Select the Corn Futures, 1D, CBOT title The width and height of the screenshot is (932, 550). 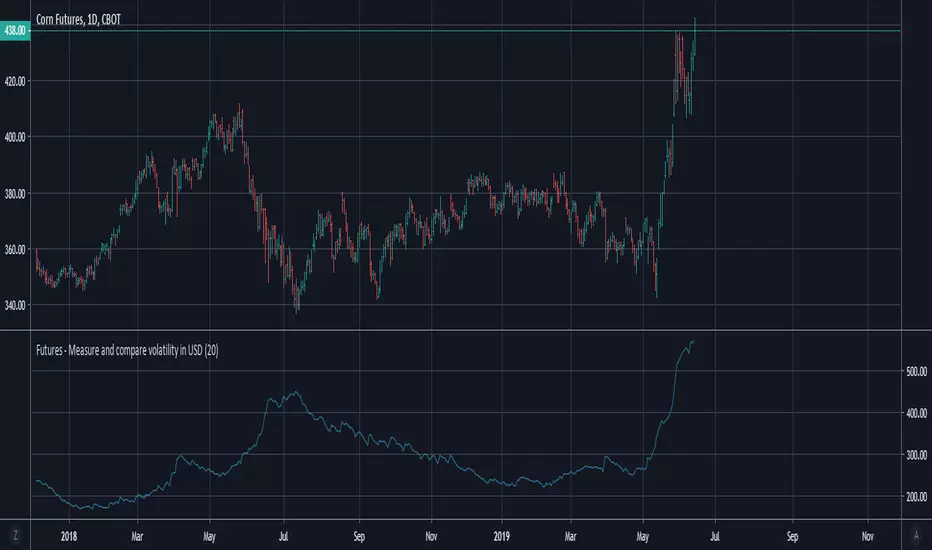pos(78,20)
